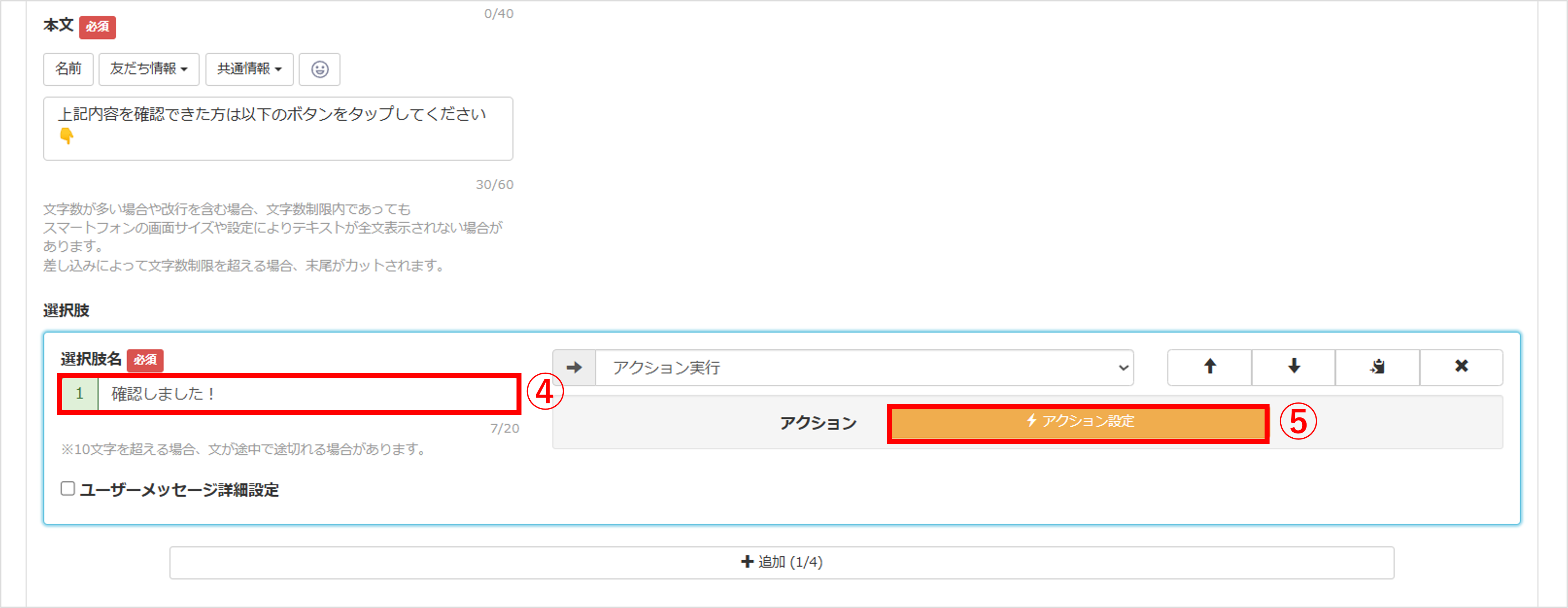Move the choice up with up arrow
Screen dimensions: 1568x608
pyautogui.click(x=1209, y=367)
